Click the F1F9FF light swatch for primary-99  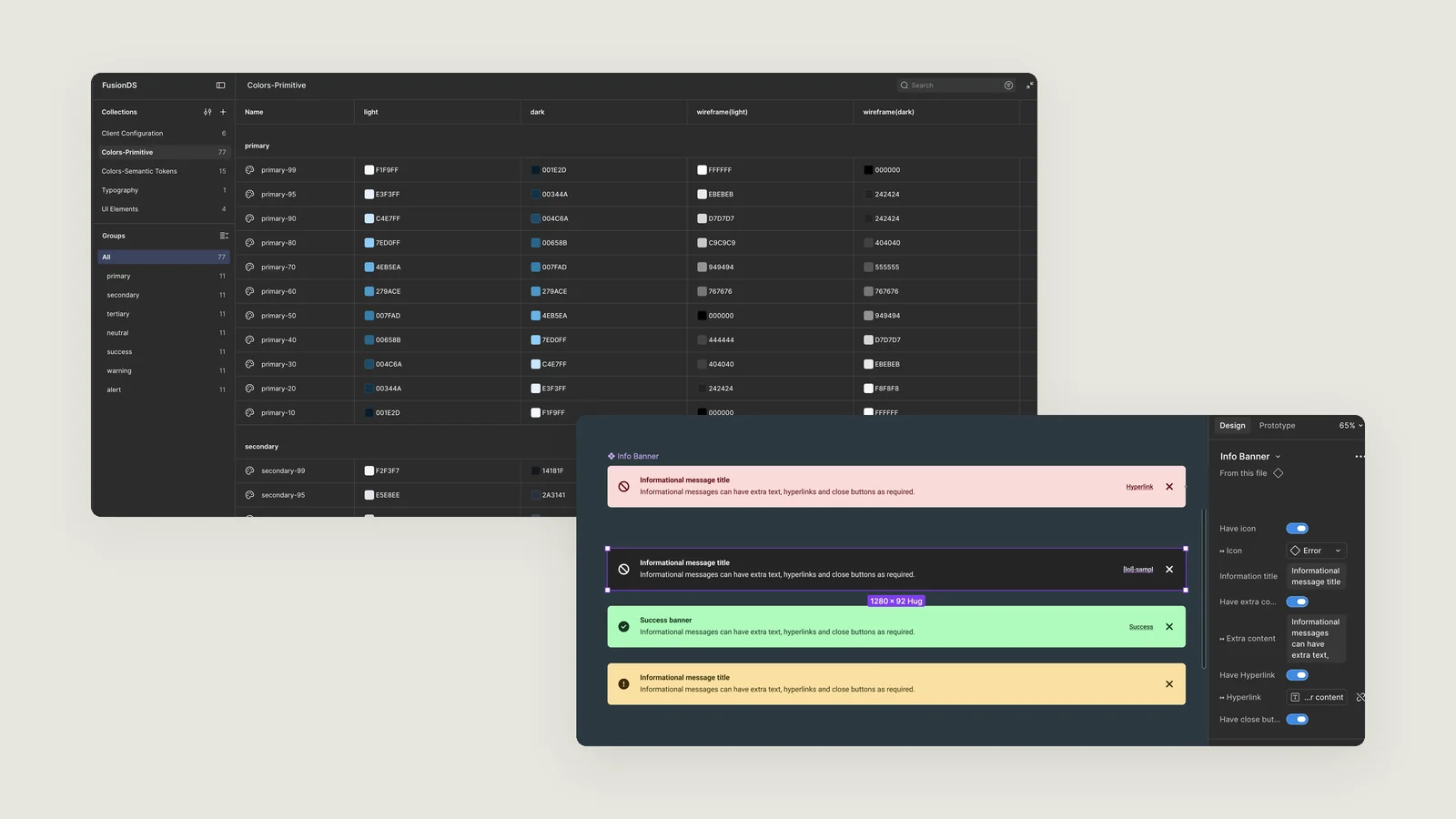tap(369, 170)
